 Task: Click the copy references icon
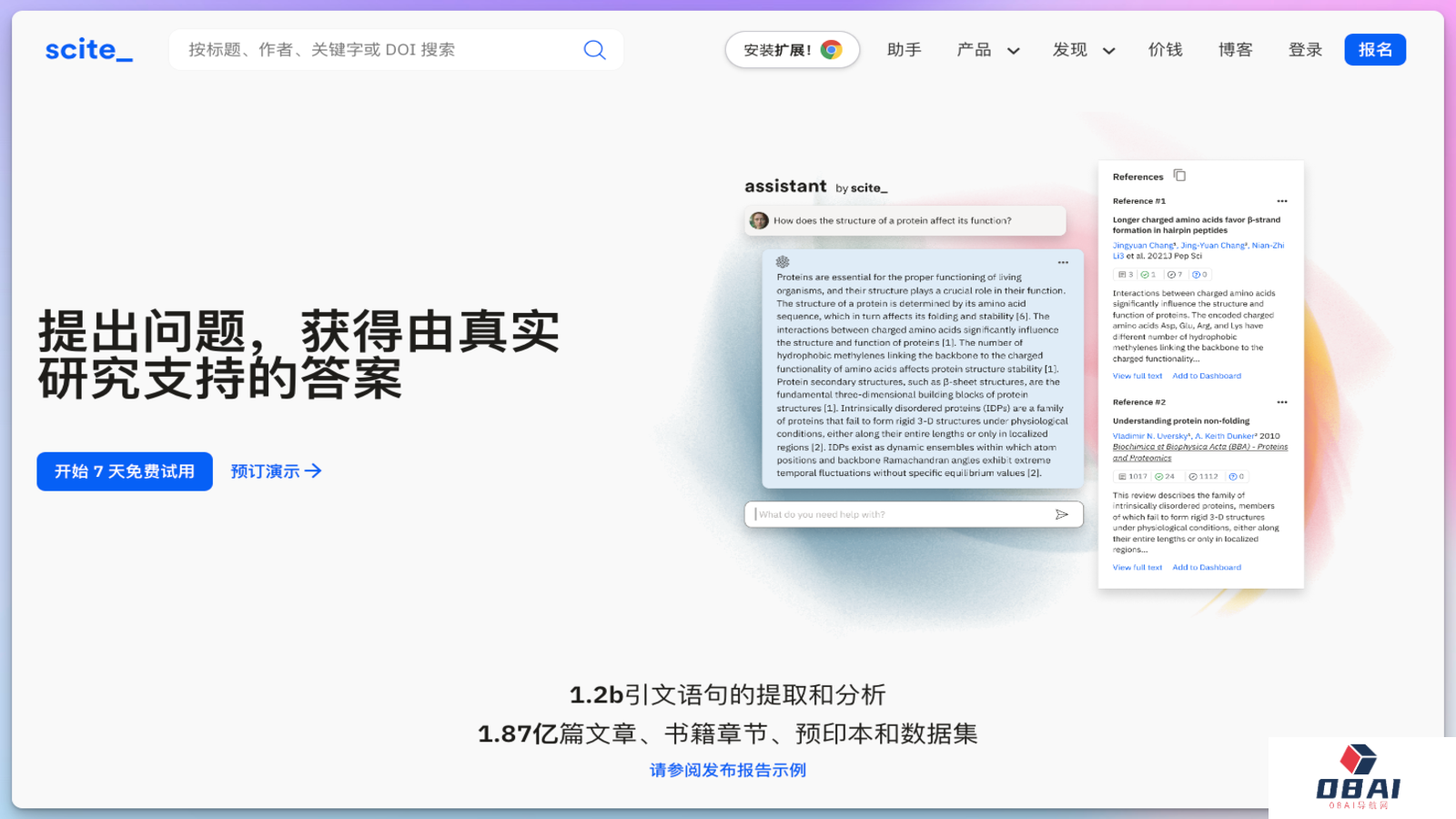point(1179,176)
